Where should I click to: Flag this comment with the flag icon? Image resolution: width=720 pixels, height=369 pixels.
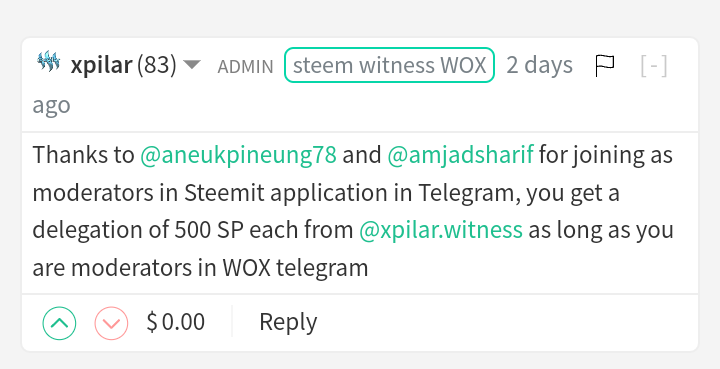click(x=605, y=66)
